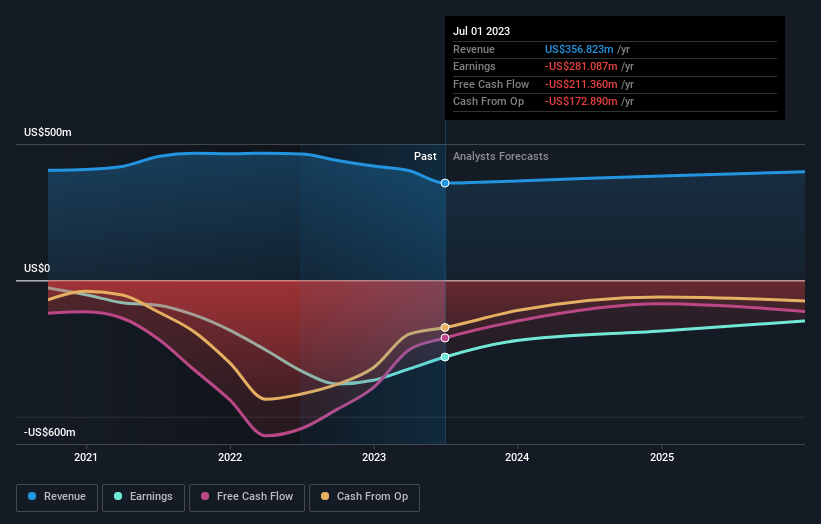The width and height of the screenshot is (821, 524).
Task: Click the Earnings row label in tooltip
Action: click(474, 66)
